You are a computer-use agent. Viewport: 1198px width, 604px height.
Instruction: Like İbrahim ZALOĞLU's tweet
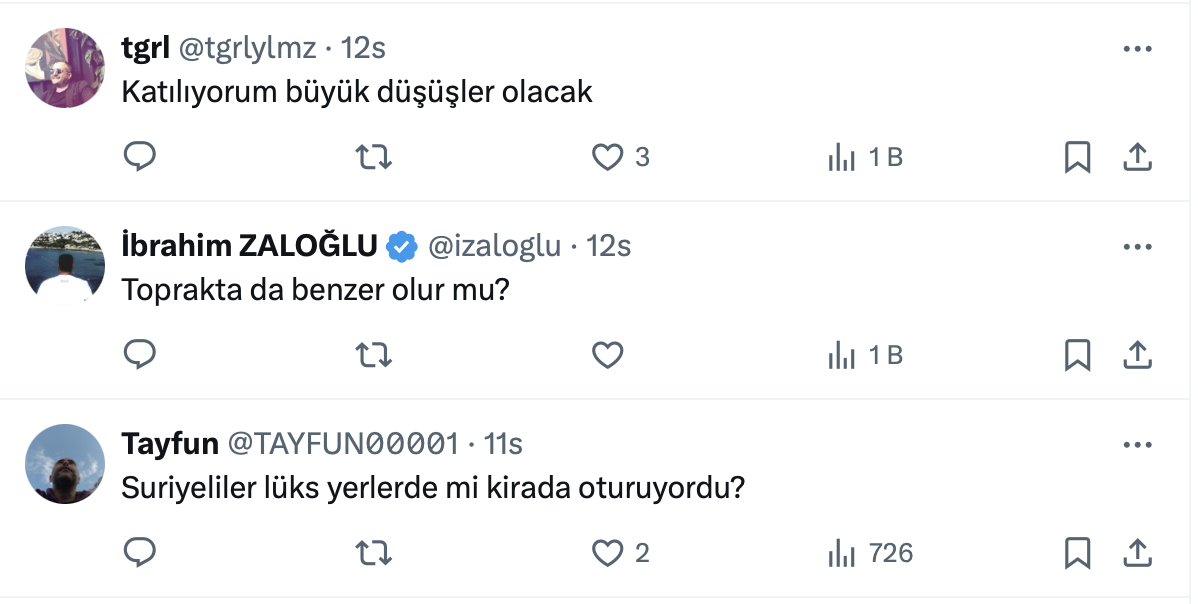coord(608,355)
